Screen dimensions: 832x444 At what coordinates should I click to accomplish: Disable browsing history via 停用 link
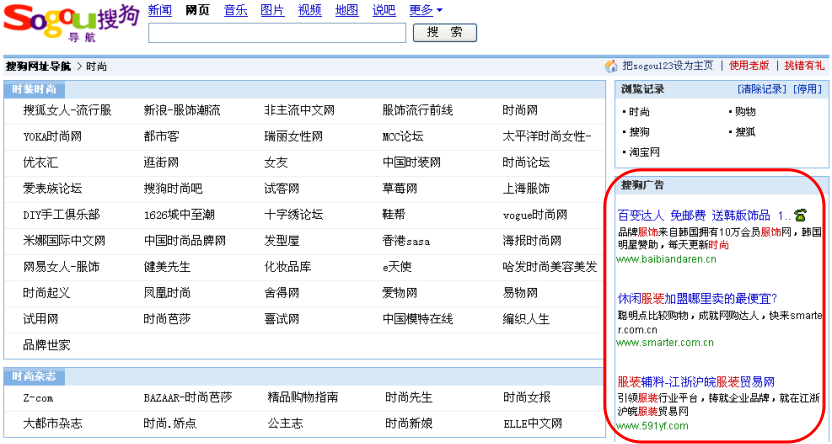(807, 89)
